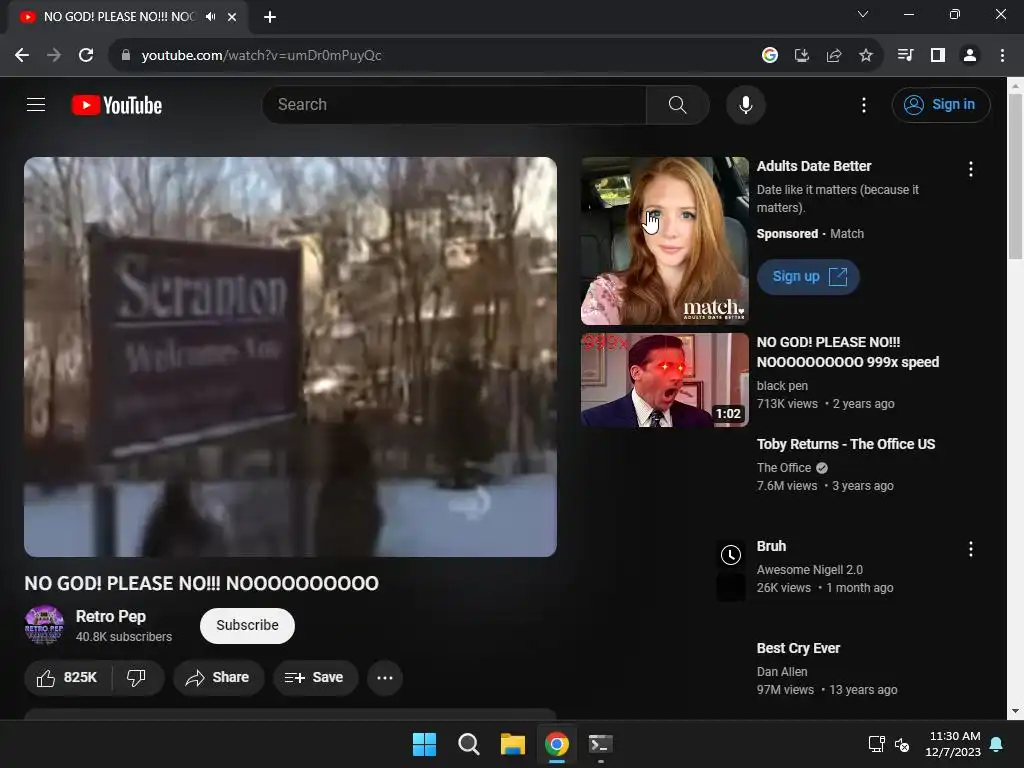Dislike the video with thumbs down

pos(136,678)
